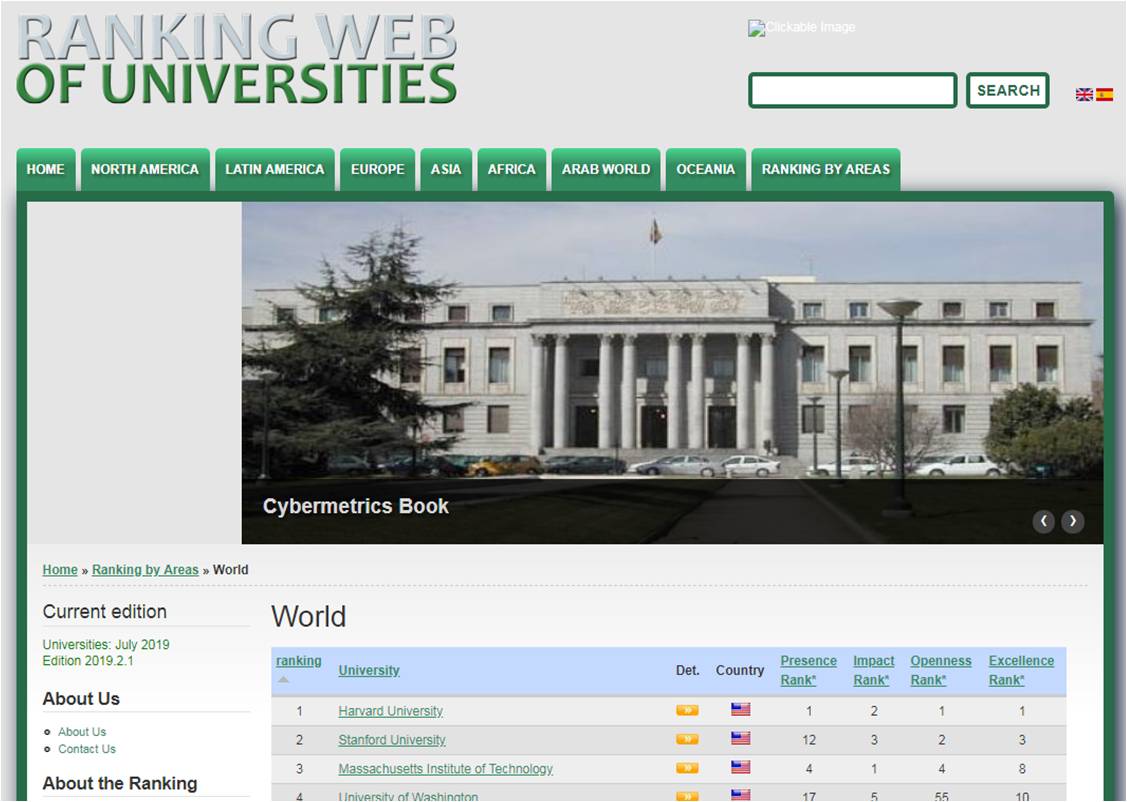Click the Cybermetrics Book slide caption
This screenshot has width=1127, height=802.
tap(356, 507)
